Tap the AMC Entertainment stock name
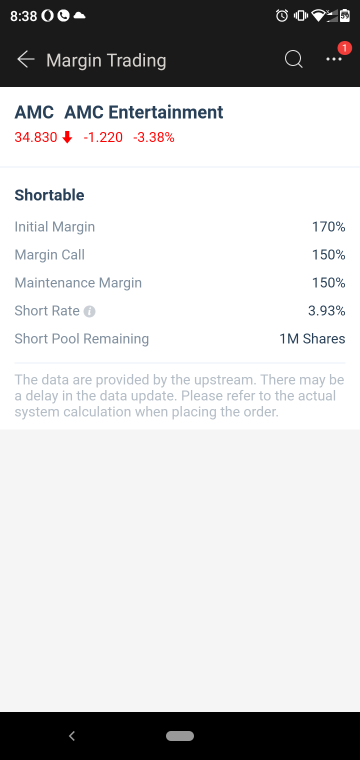Screen dimensions: 360x760 tap(143, 112)
